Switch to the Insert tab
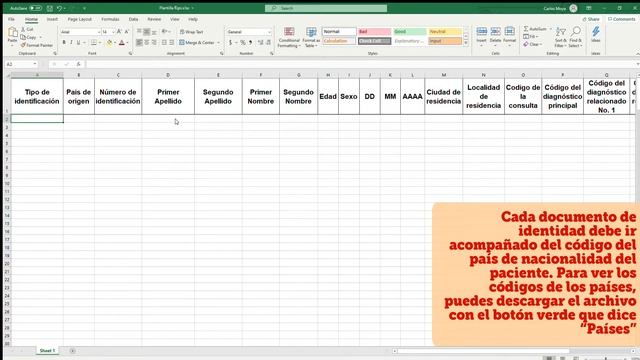 pyautogui.click(x=52, y=19)
